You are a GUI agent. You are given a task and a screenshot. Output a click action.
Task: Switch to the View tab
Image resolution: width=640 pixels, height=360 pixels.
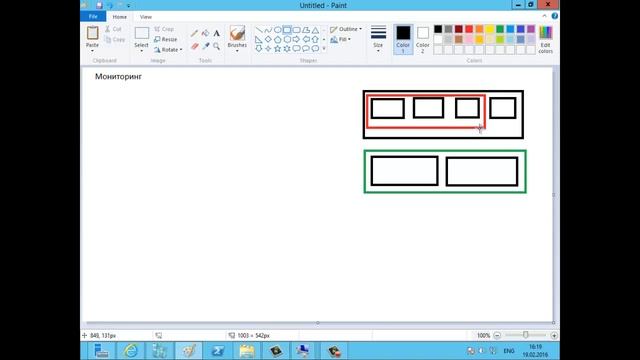146,17
